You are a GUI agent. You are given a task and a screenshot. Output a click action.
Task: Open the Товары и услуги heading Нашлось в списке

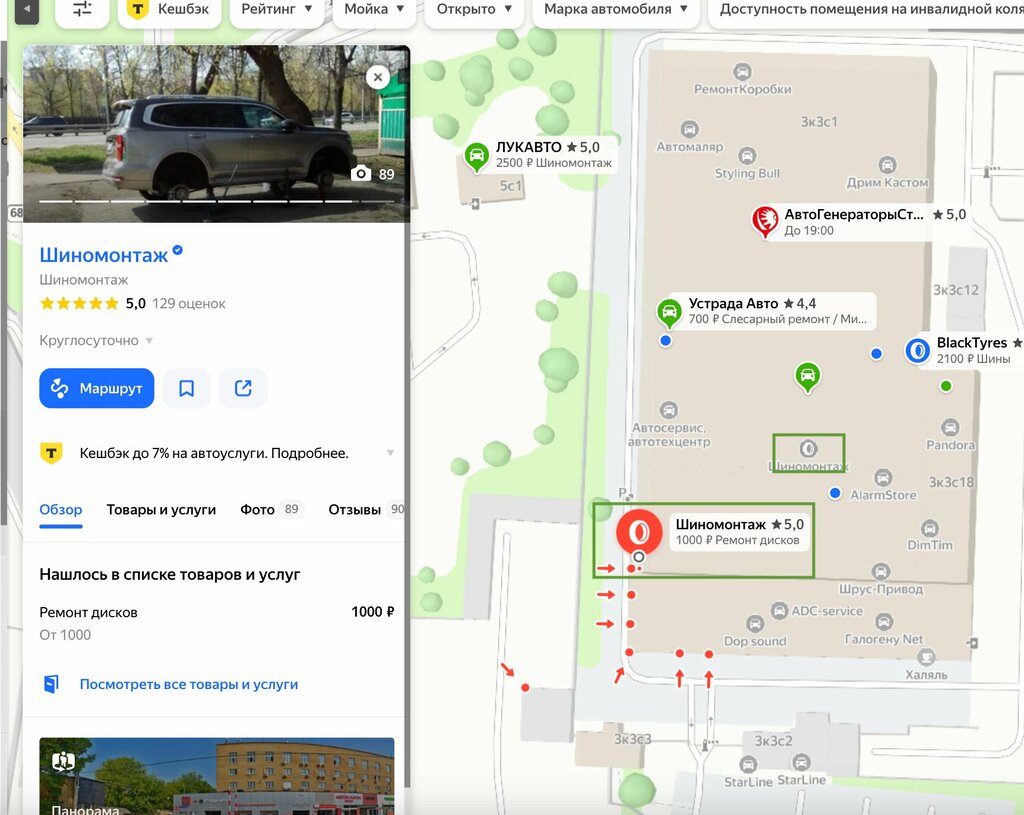click(170, 575)
